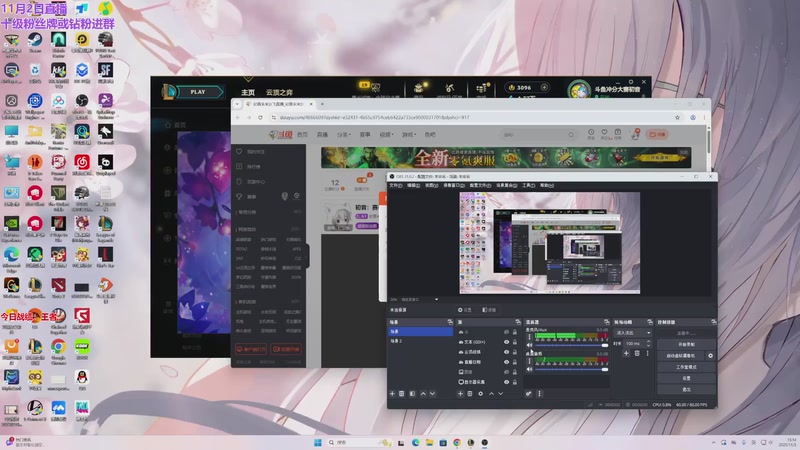Show the hidden fifth source in OBS

(x=506, y=372)
